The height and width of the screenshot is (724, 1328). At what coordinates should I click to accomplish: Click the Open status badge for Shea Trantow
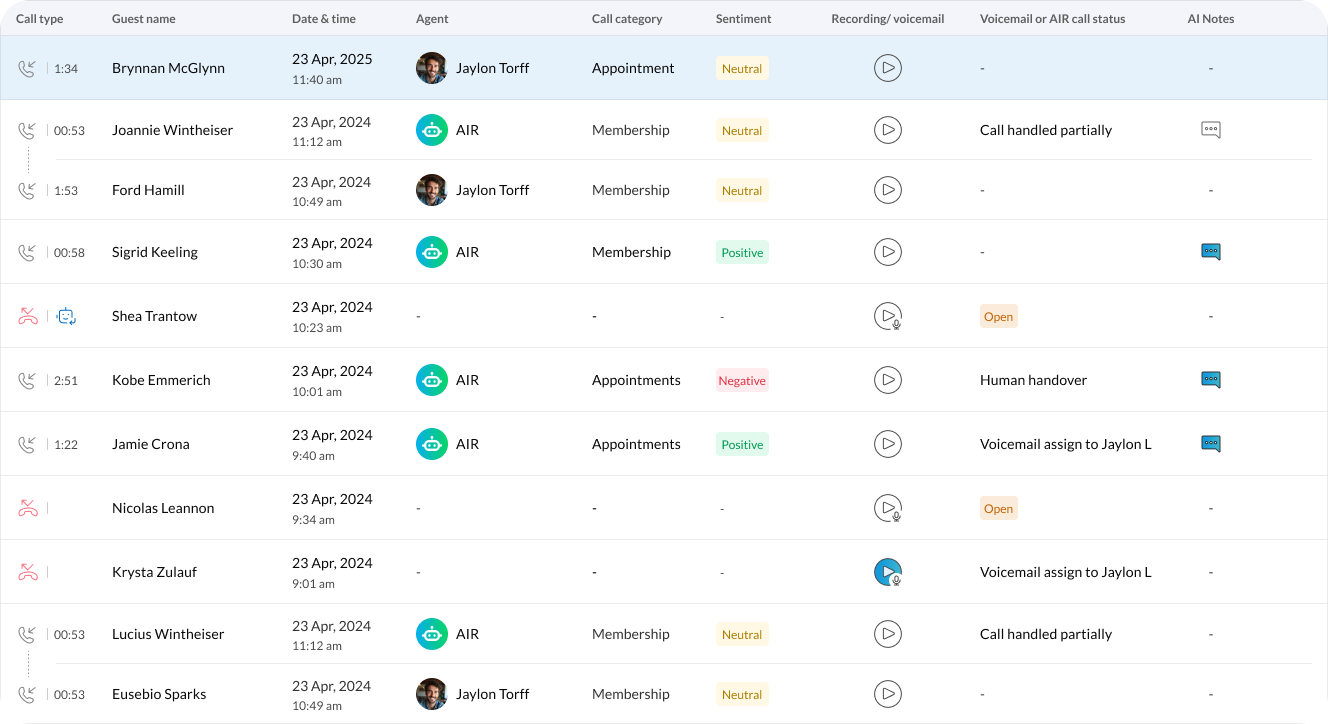pyautogui.click(x=998, y=317)
